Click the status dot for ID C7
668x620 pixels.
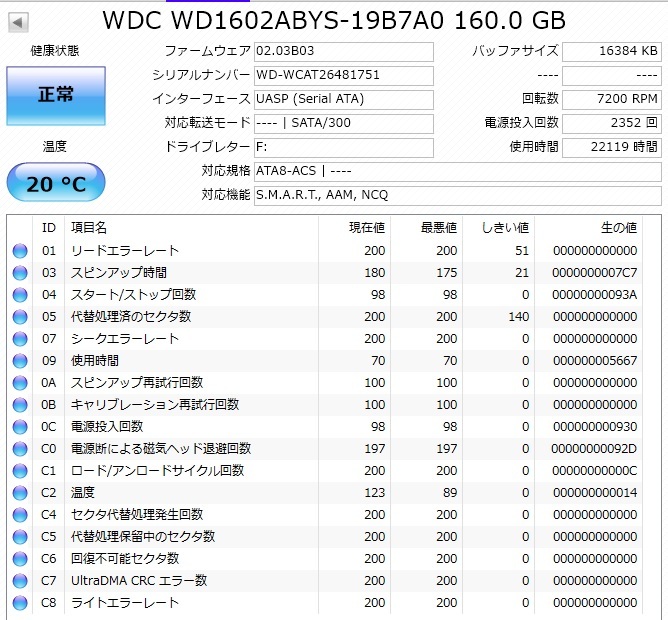point(20,581)
